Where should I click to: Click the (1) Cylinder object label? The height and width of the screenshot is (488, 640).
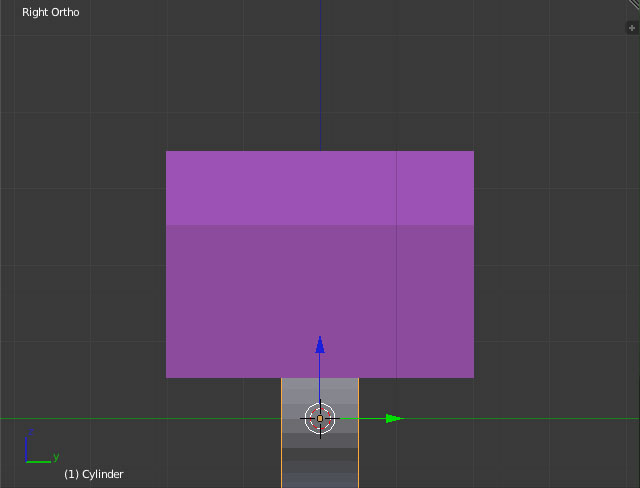pos(93,474)
